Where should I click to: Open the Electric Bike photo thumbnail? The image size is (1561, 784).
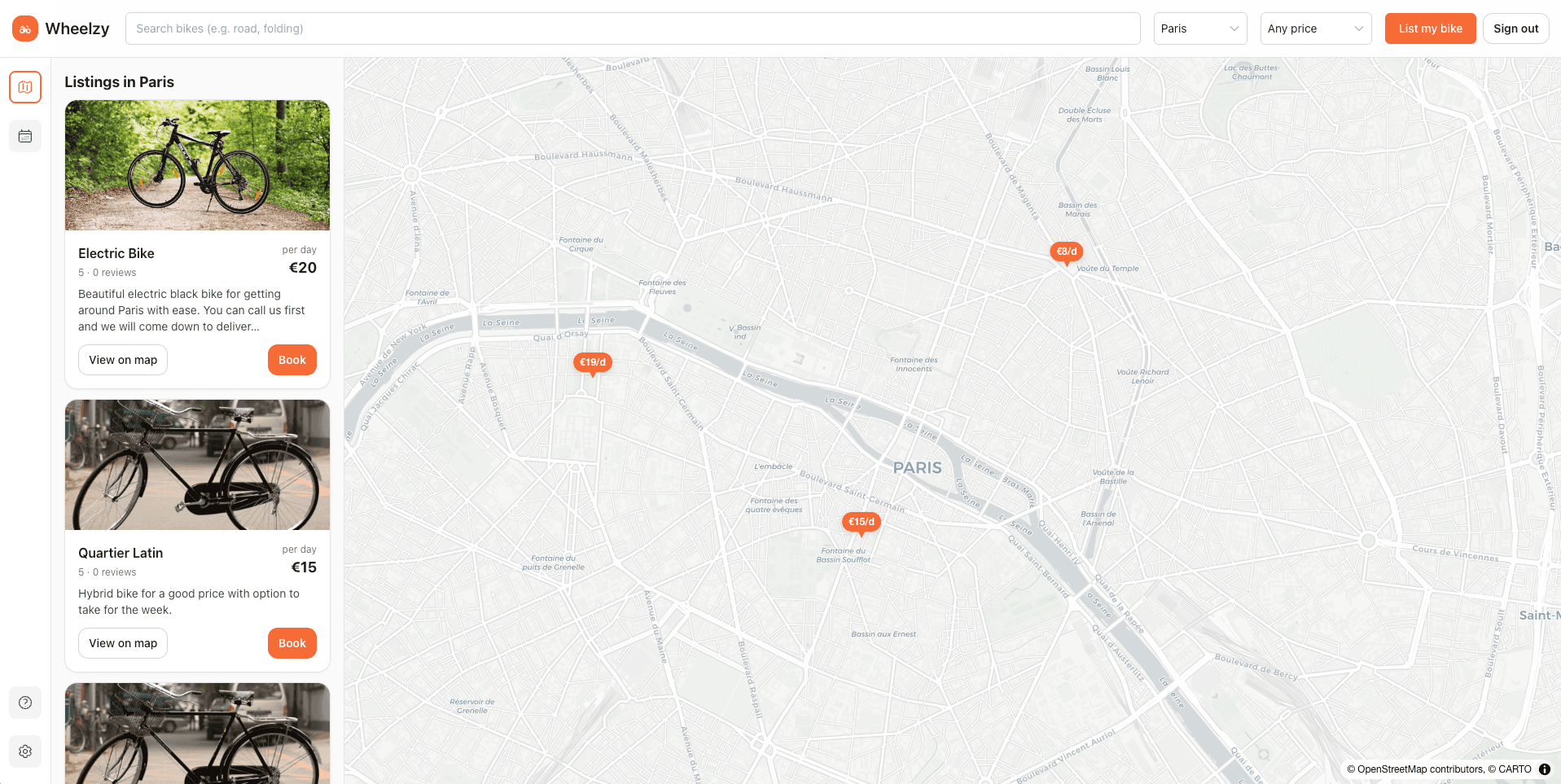(197, 165)
